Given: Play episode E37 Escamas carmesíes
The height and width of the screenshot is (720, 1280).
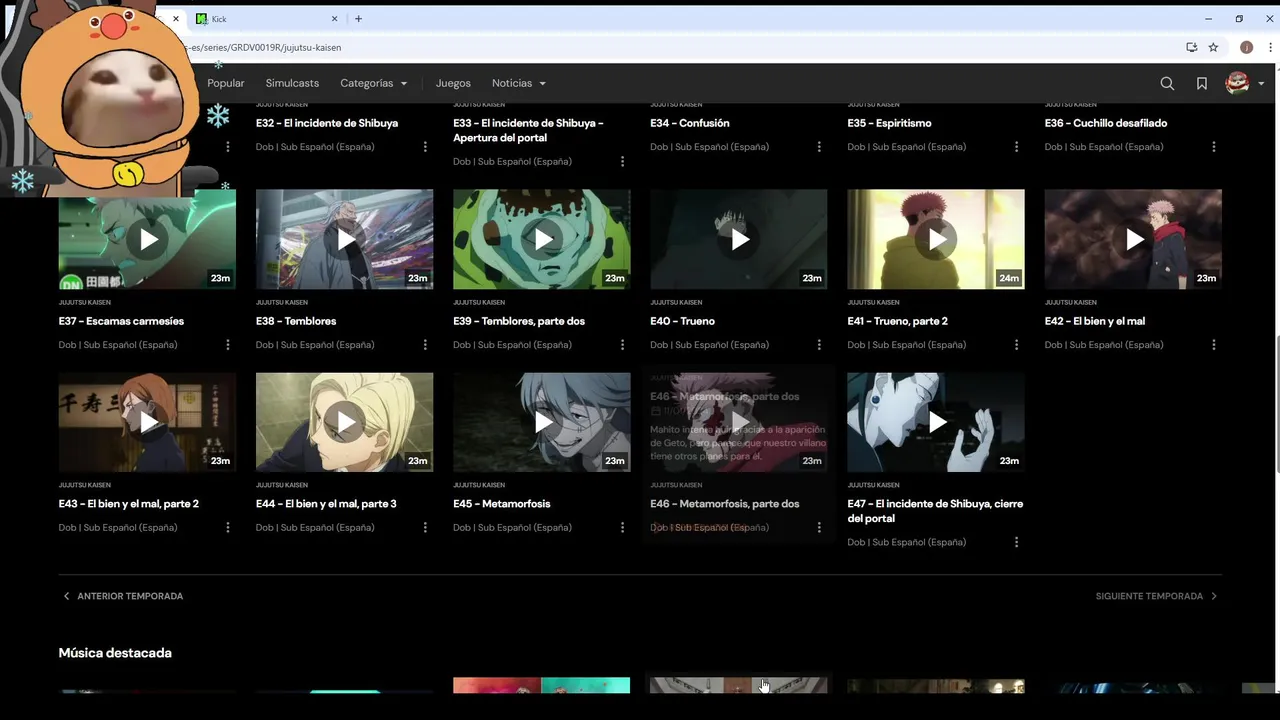Looking at the screenshot, I should tap(147, 239).
